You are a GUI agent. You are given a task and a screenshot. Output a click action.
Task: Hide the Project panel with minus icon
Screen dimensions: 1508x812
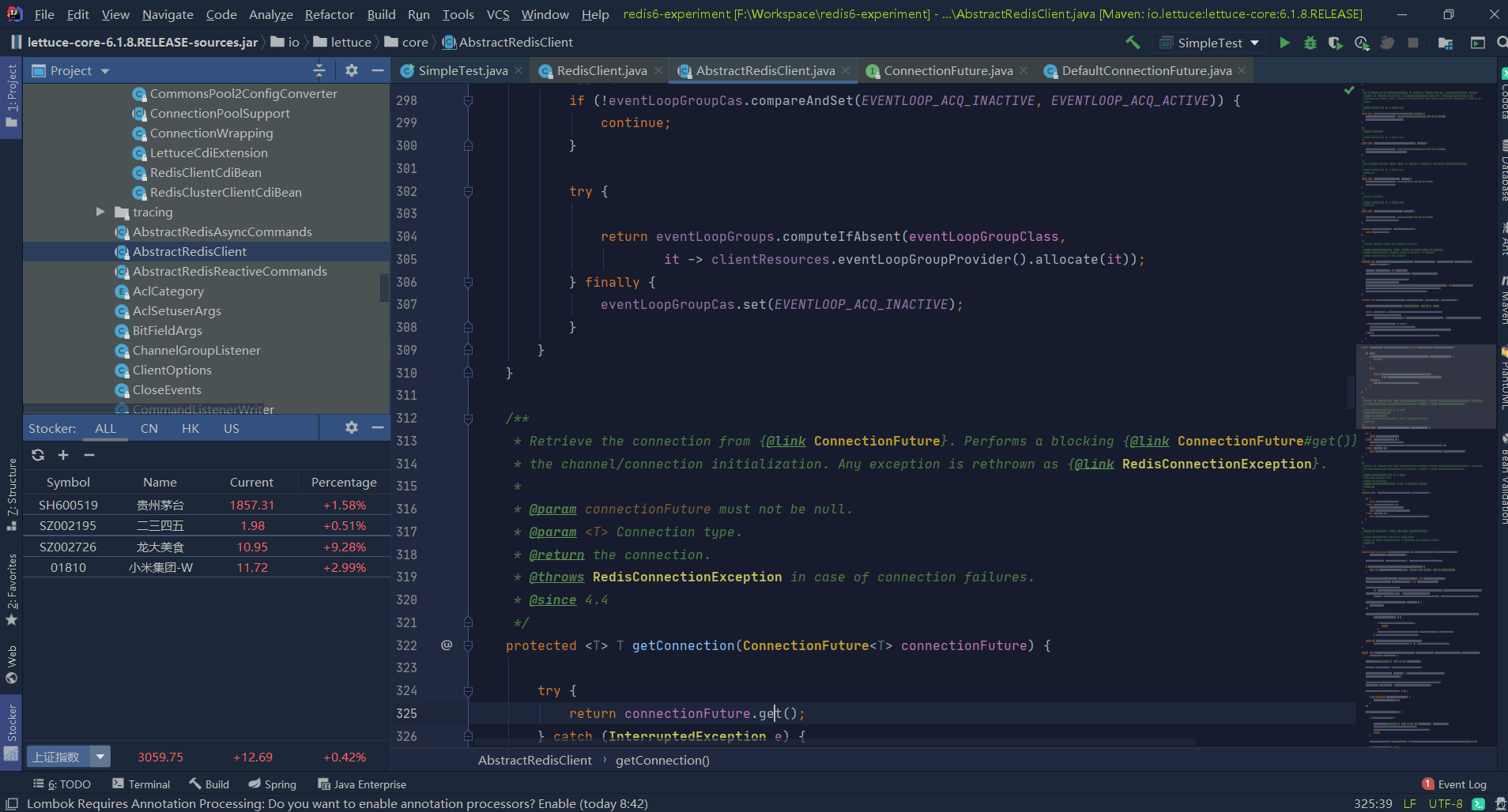[378, 70]
